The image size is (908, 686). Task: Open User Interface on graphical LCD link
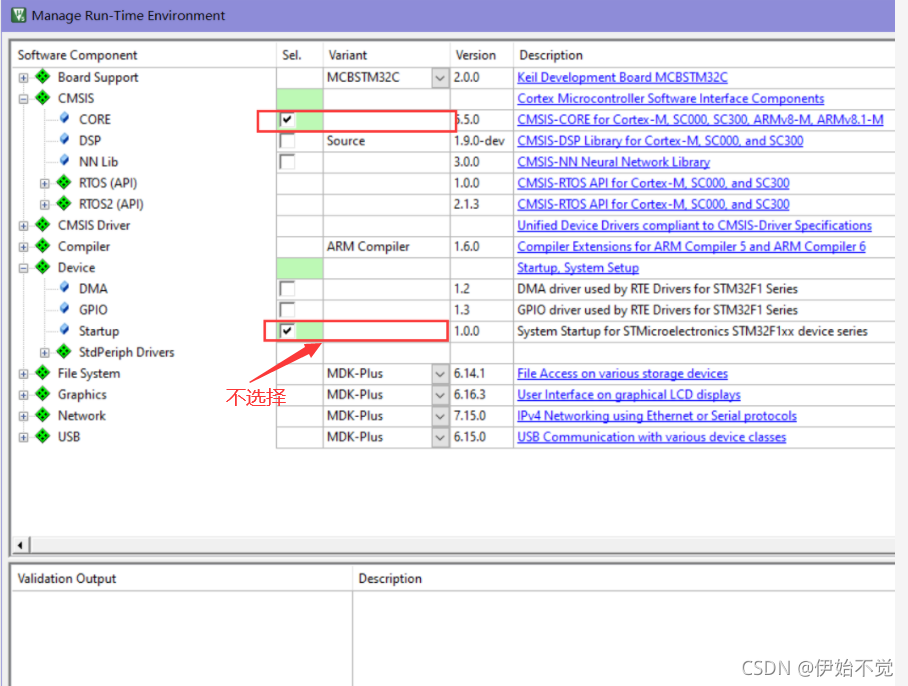pos(629,395)
